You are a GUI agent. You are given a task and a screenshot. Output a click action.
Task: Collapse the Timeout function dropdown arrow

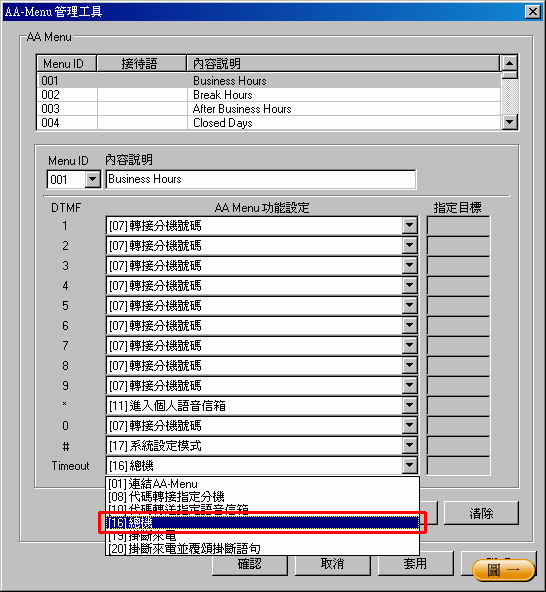point(409,466)
